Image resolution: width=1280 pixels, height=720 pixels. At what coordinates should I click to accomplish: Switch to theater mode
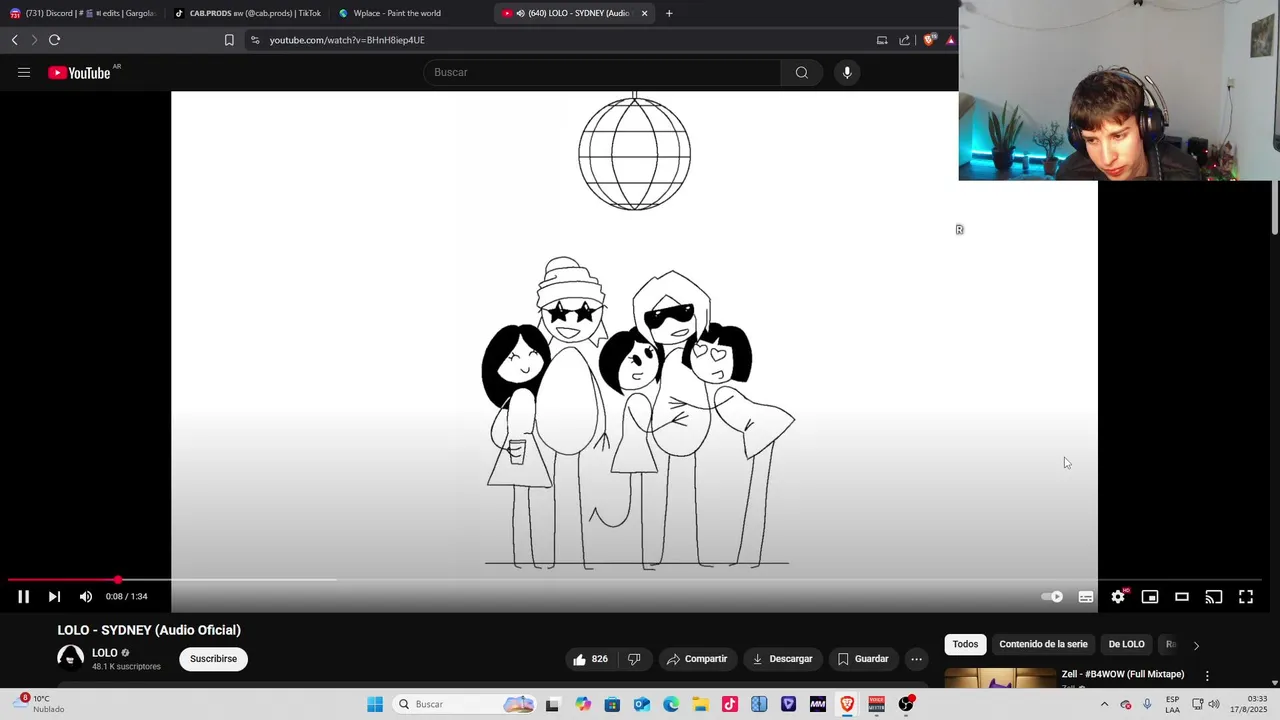point(1182,597)
